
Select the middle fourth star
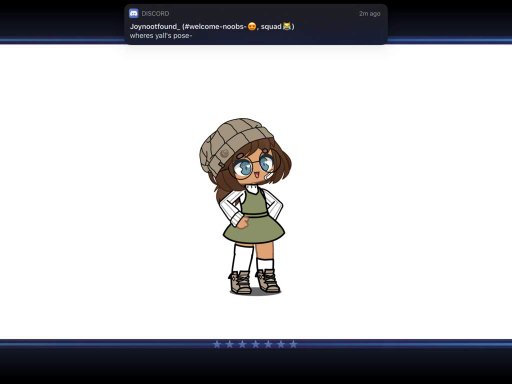click(255, 344)
